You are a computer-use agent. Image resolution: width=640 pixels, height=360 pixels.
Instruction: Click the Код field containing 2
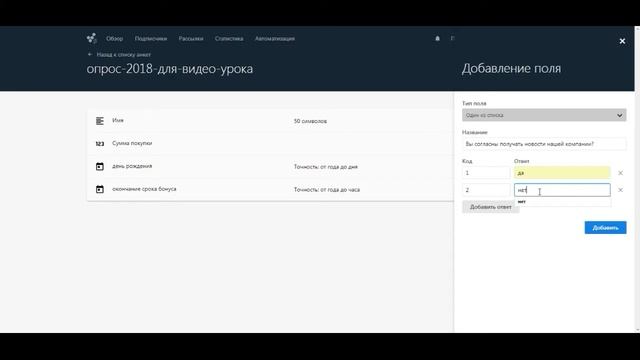486,190
